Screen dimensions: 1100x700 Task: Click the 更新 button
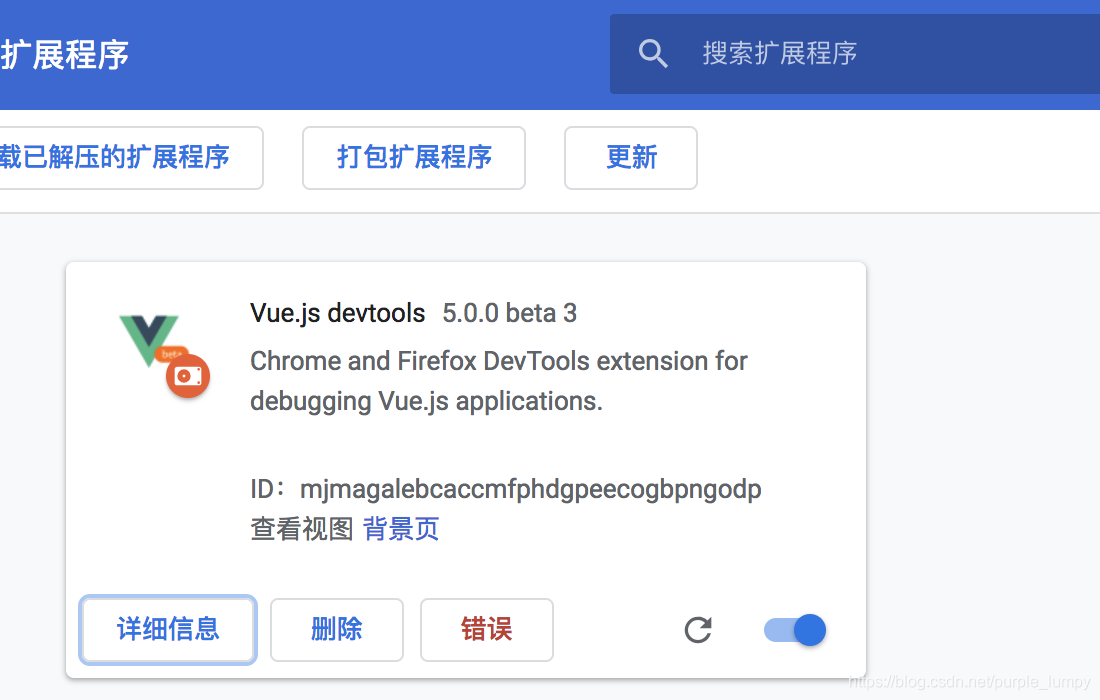631,158
